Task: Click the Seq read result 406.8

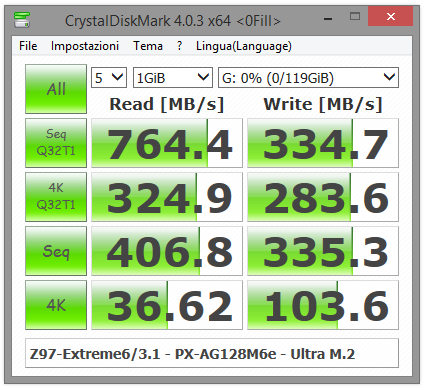Action: [x=167, y=251]
